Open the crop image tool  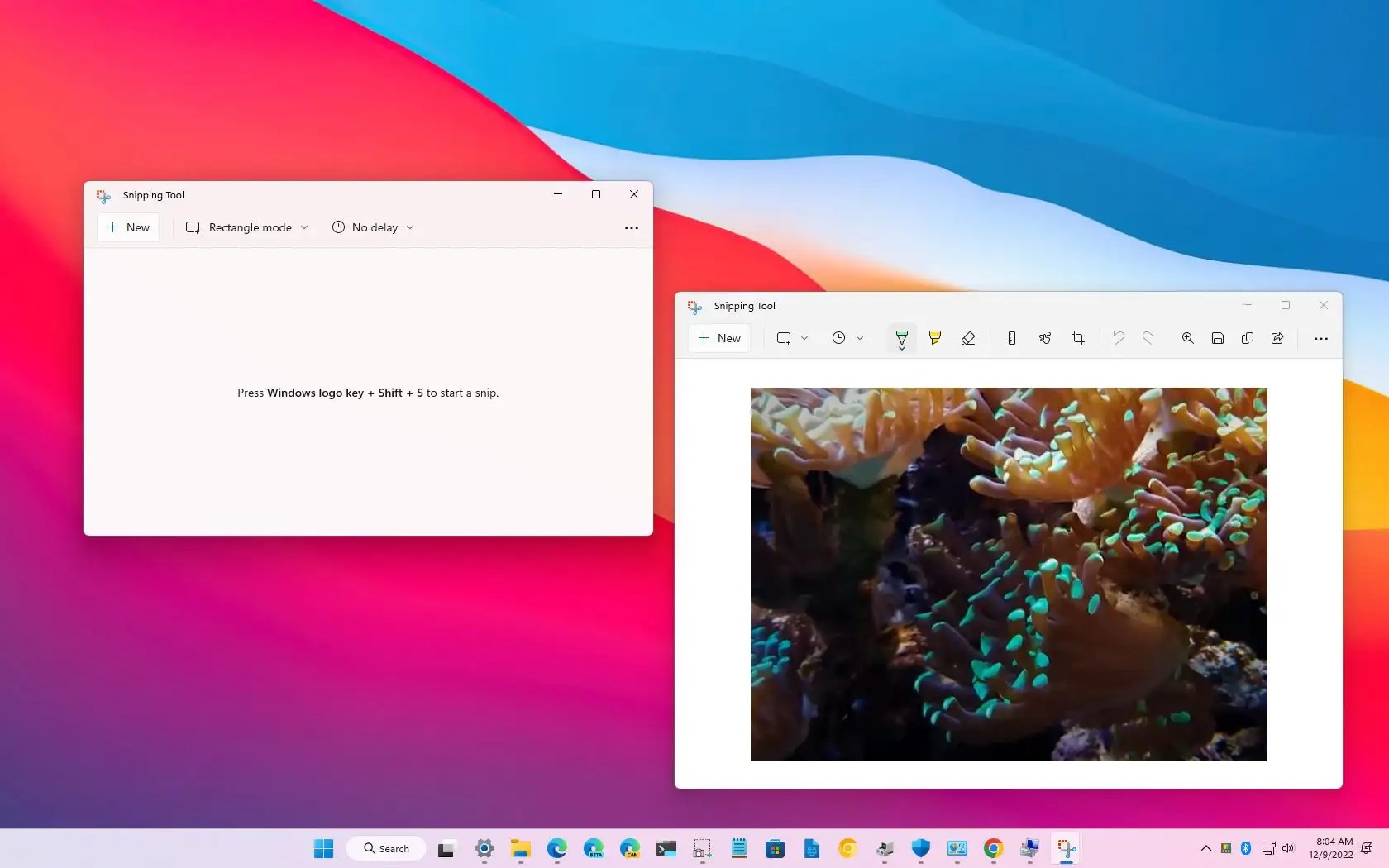coord(1077,338)
